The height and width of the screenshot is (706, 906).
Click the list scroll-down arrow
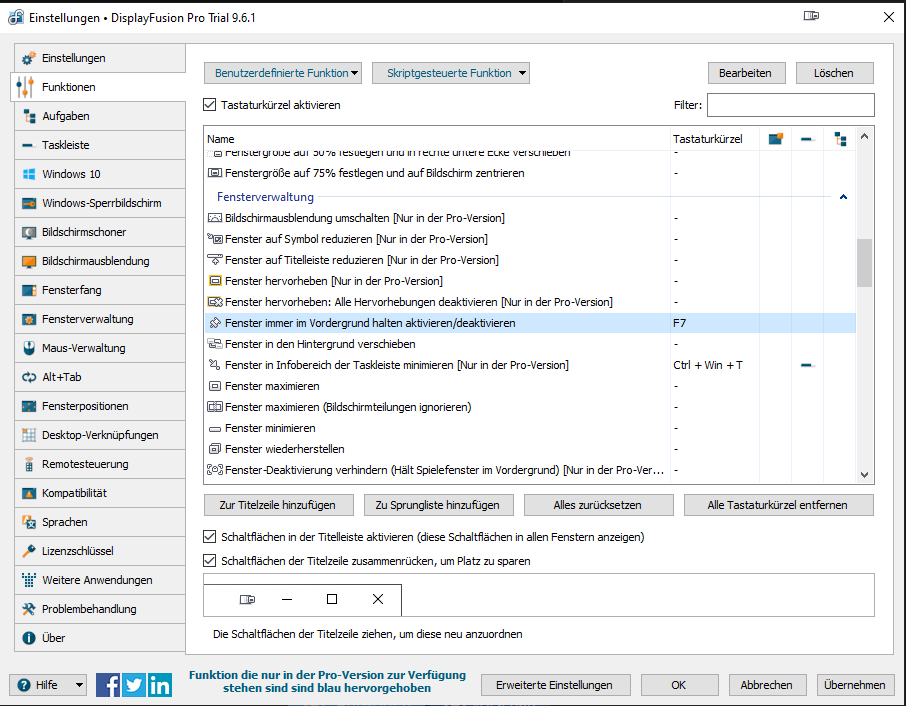864,475
